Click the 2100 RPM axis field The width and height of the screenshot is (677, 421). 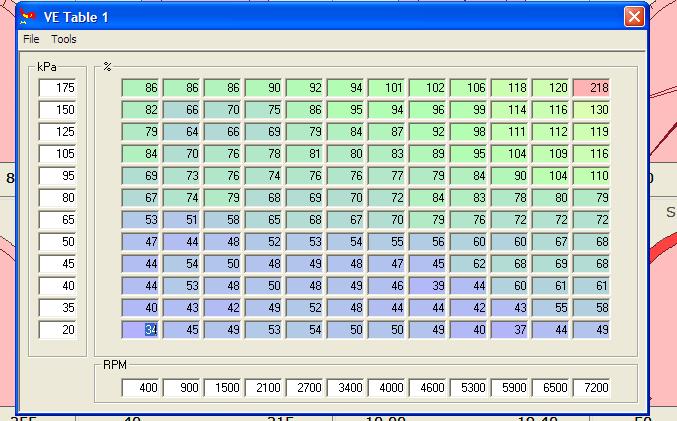click(x=263, y=387)
